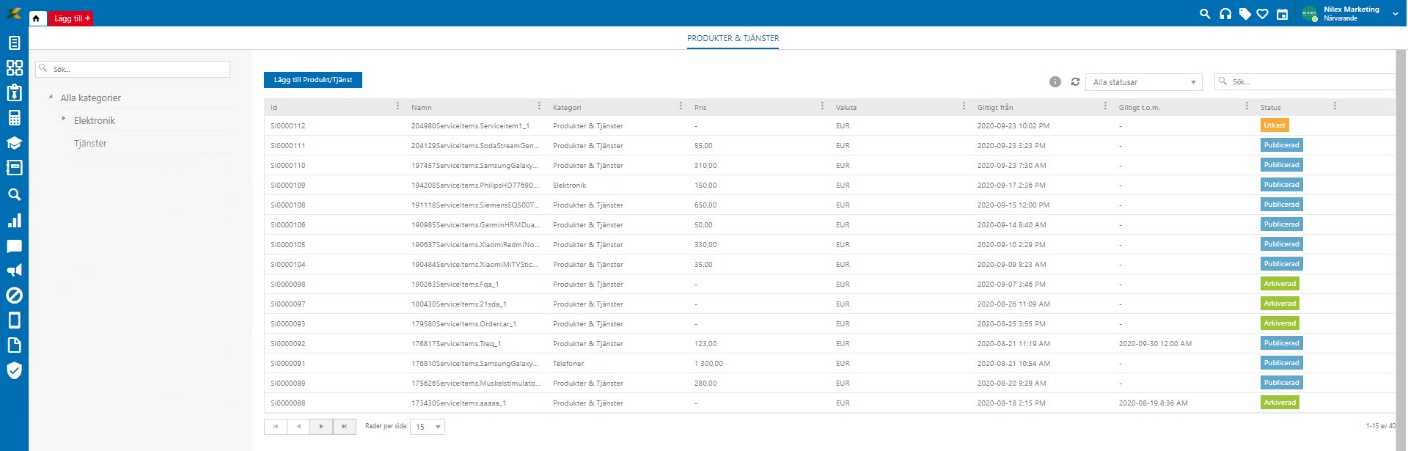
Task: Open the bar chart icon in sidebar
Action: [14, 220]
